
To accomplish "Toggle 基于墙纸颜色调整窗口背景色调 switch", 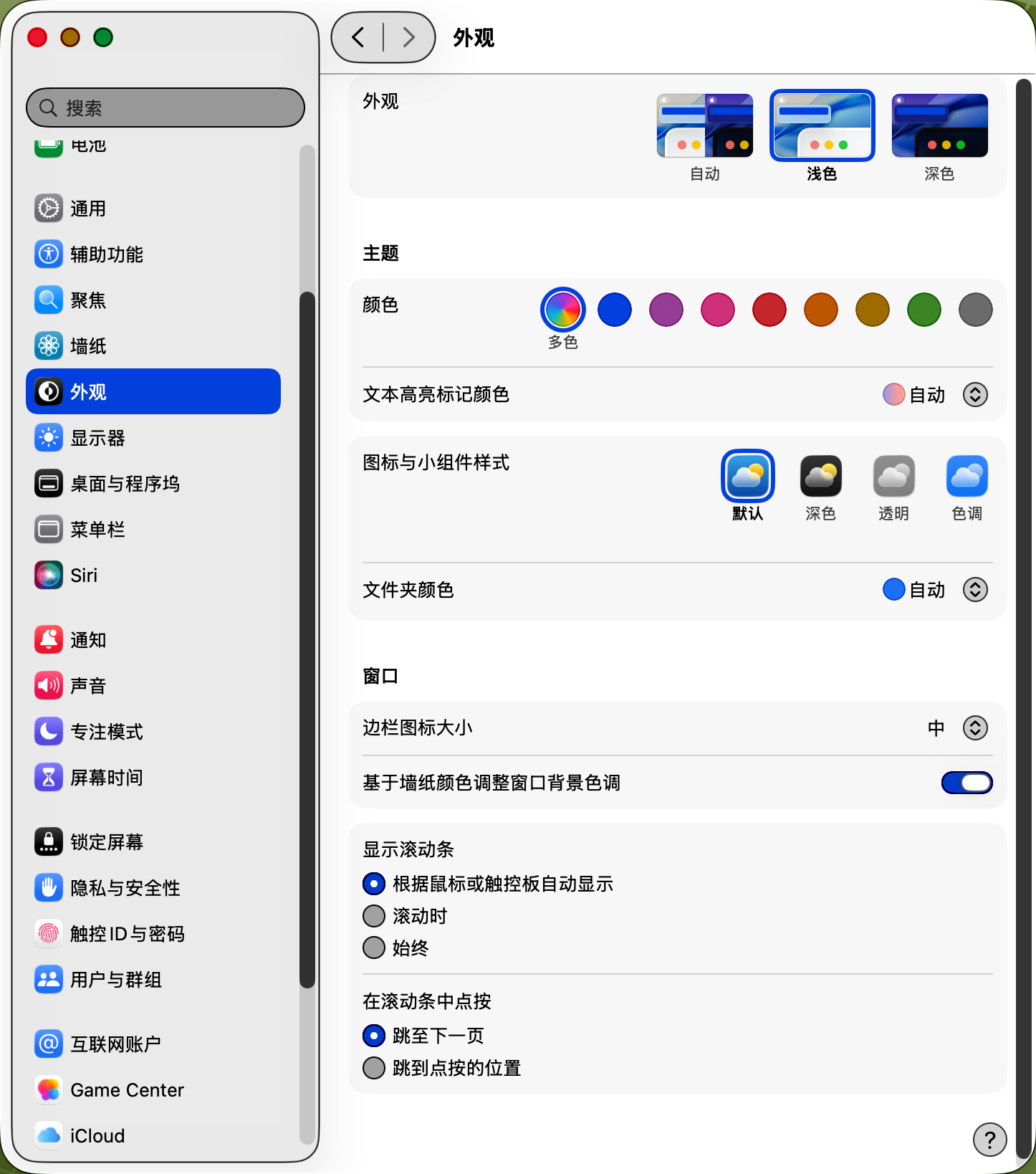I will coord(967,783).
